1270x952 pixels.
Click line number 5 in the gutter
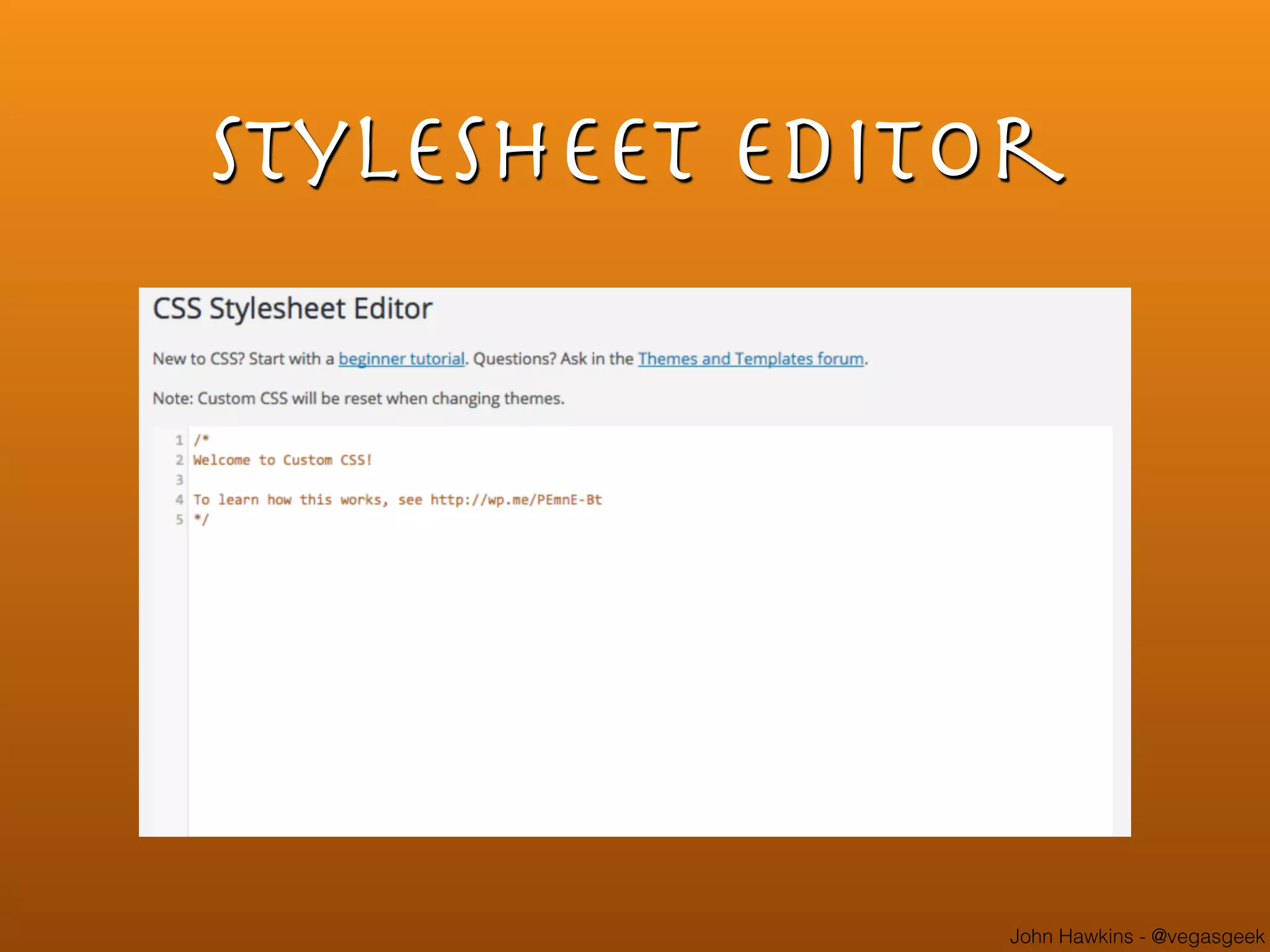[x=179, y=519]
